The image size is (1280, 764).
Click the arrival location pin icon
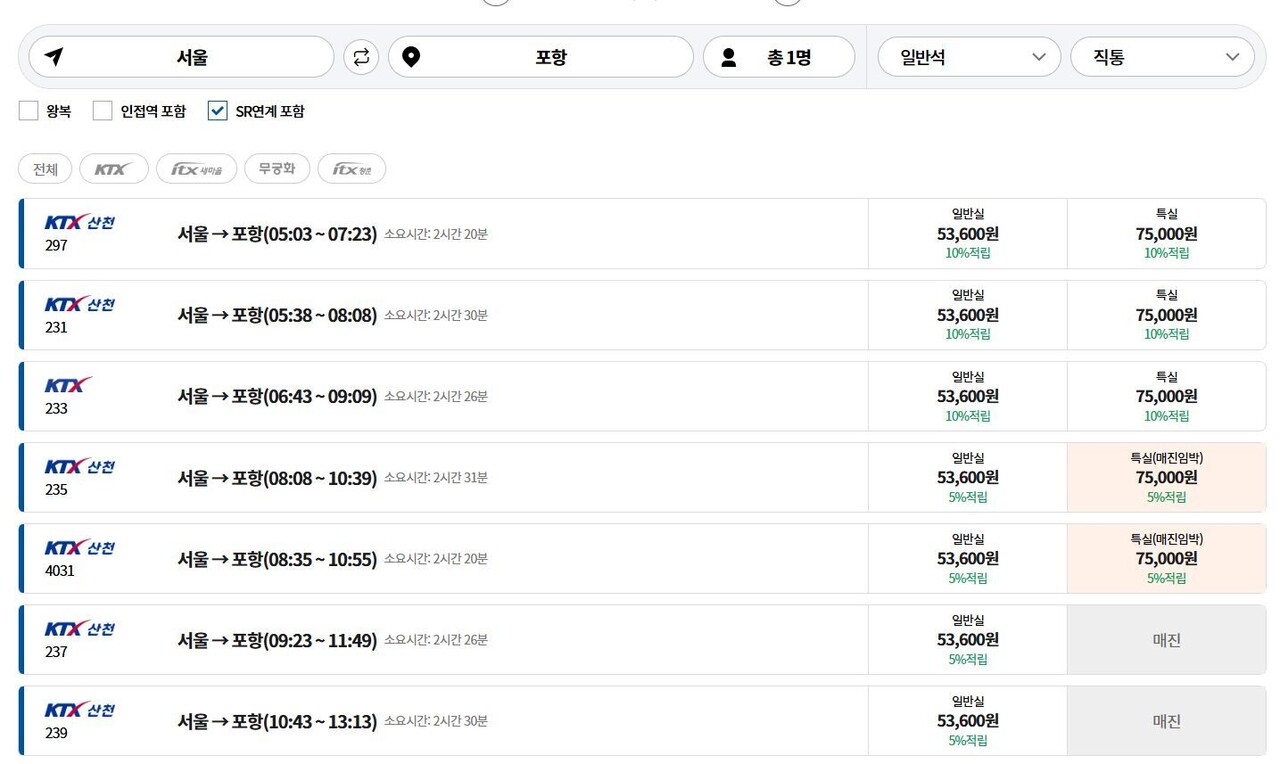pos(411,57)
